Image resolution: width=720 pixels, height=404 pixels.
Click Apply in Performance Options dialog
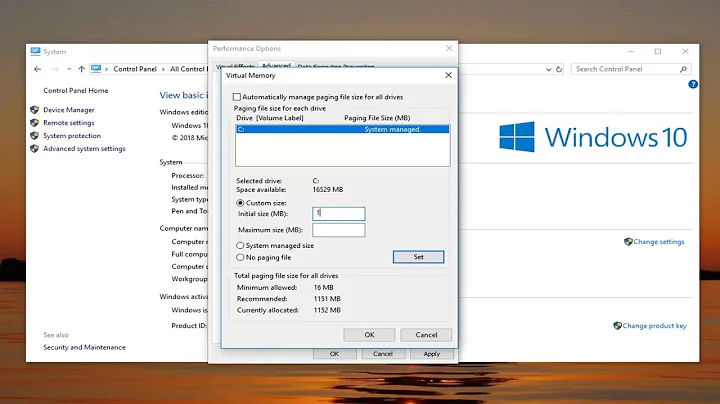(432, 354)
